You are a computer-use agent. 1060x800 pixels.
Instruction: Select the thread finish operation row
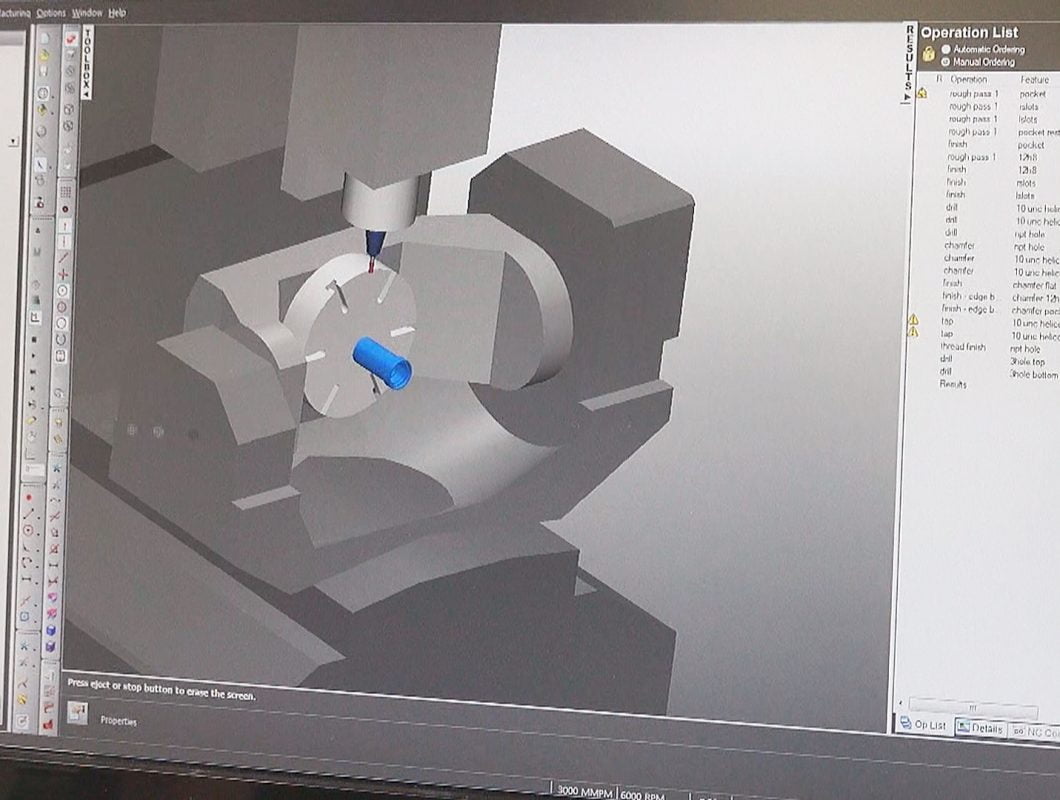click(962, 347)
